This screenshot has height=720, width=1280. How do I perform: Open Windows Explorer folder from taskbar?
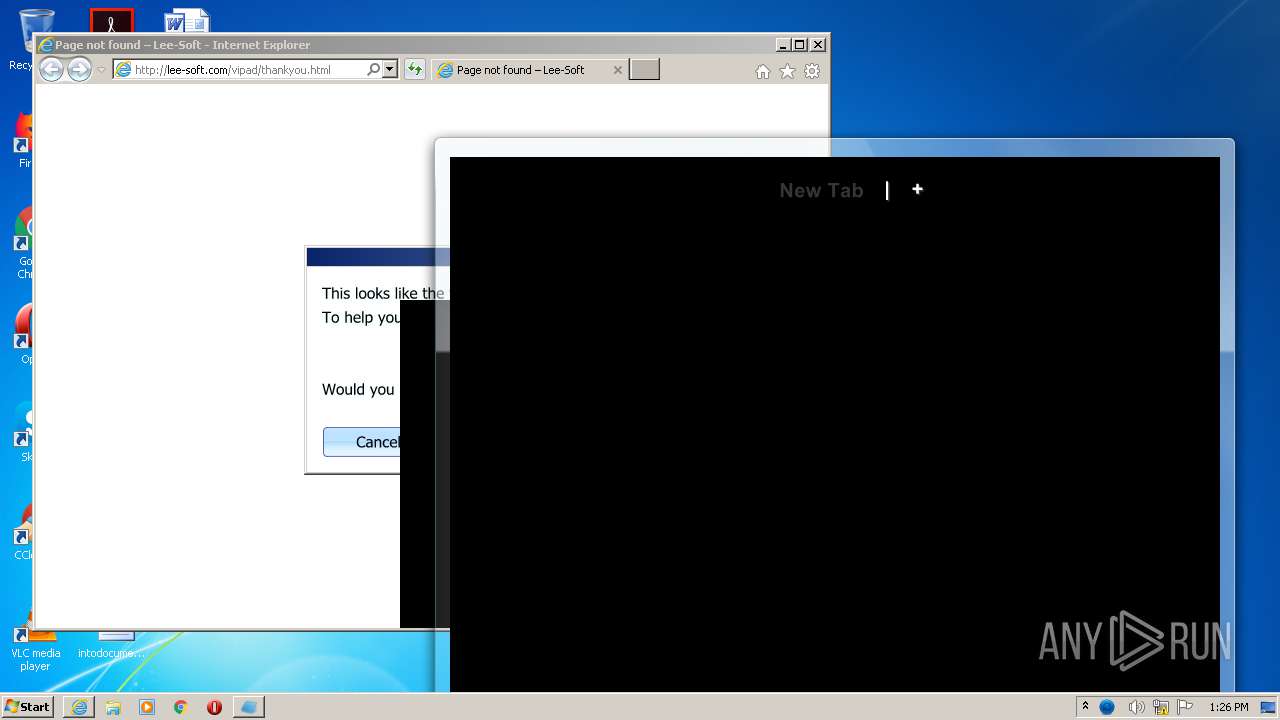(113, 707)
